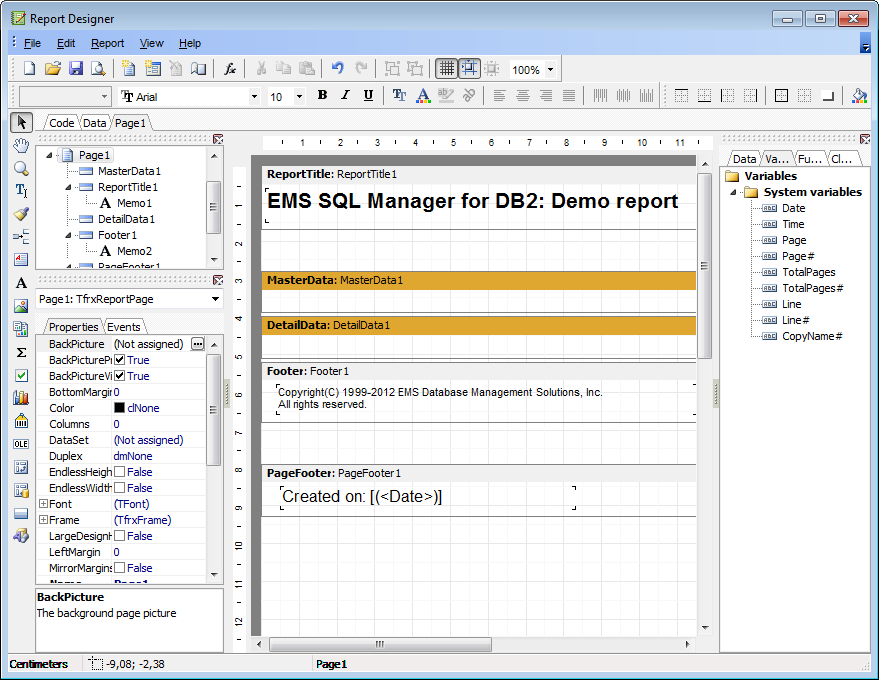879x680 pixels.
Task: Insert an OLE object
Action: (21, 444)
